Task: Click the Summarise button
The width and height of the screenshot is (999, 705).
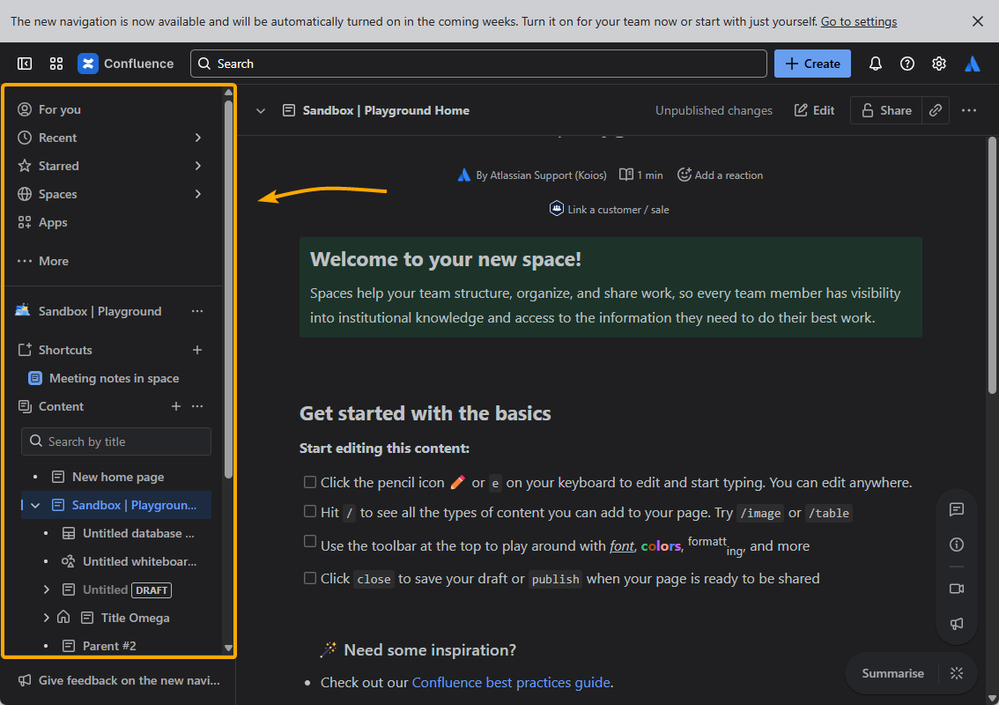Action: pos(893,673)
